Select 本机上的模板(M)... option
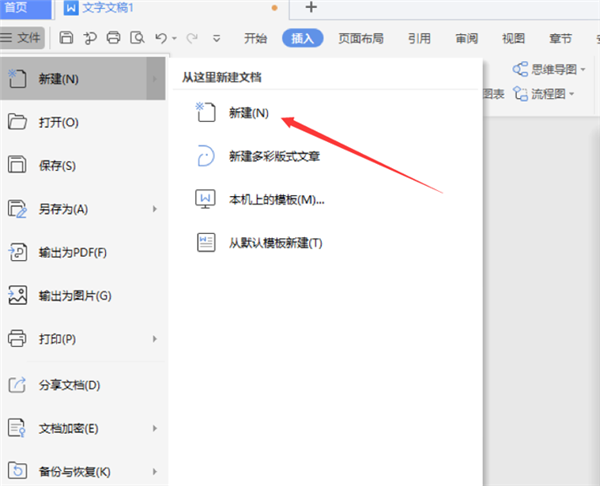 click(277, 199)
